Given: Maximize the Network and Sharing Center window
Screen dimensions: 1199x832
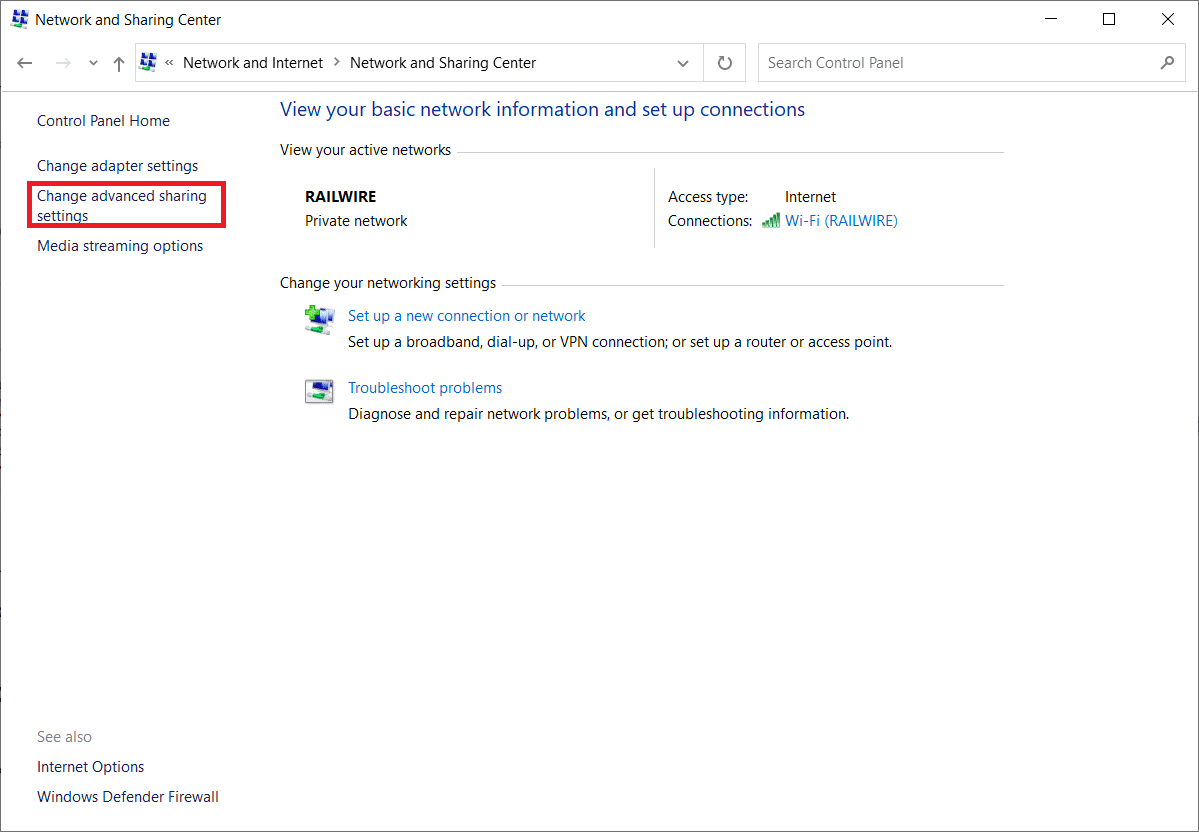Looking at the screenshot, I should 1109,20.
